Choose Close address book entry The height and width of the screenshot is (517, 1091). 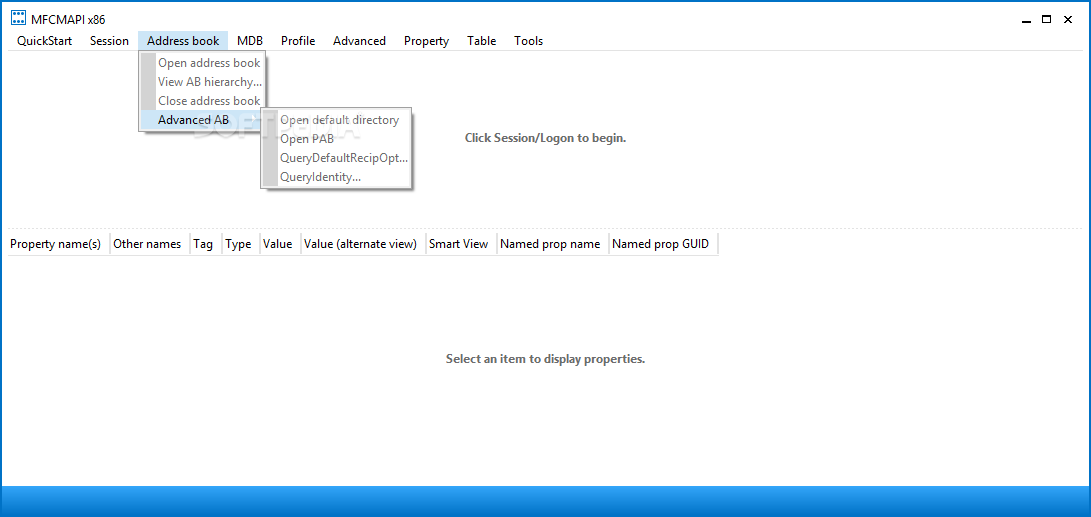[x=202, y=100]
